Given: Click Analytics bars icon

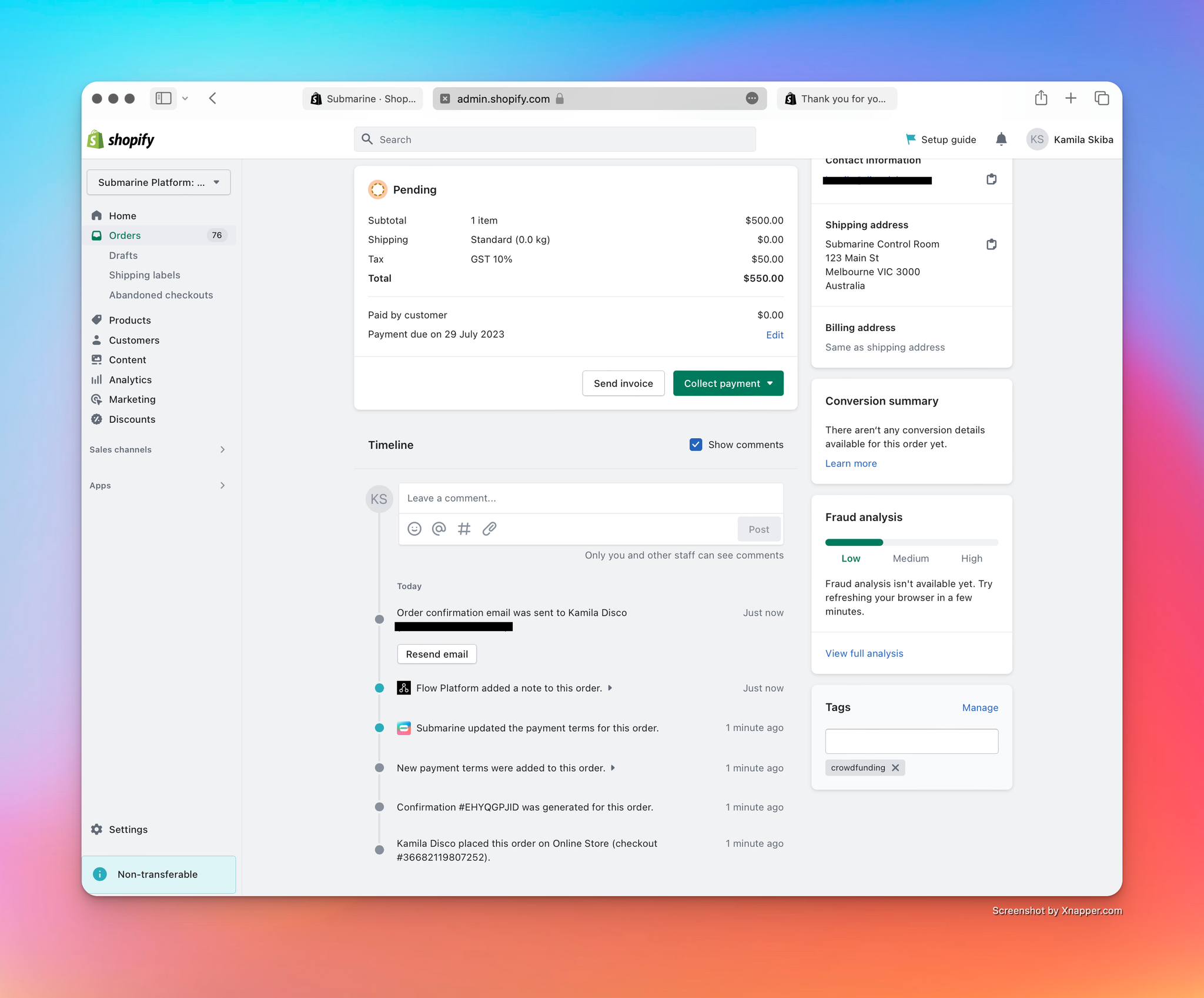Looking at the screenshot, I should (x=97, y=379).
